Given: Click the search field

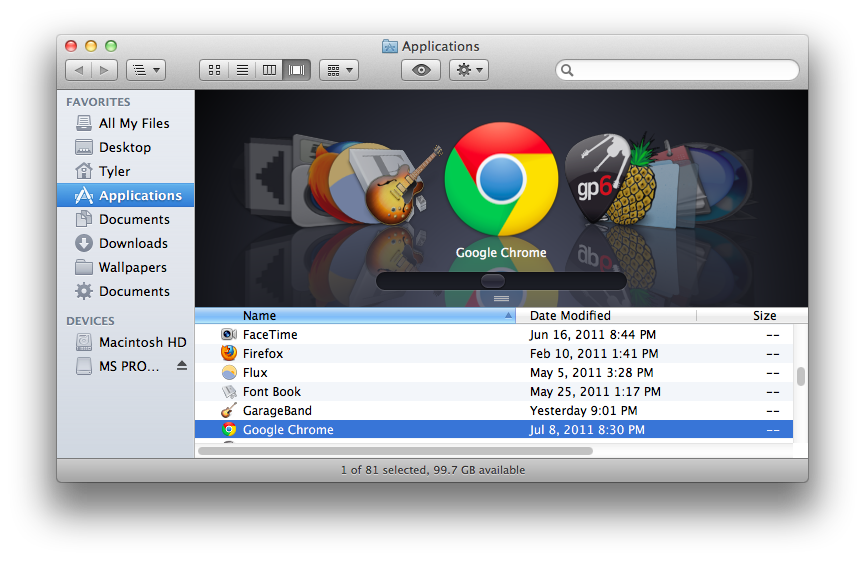Looking at the screenshot, I should coord(677,70).
